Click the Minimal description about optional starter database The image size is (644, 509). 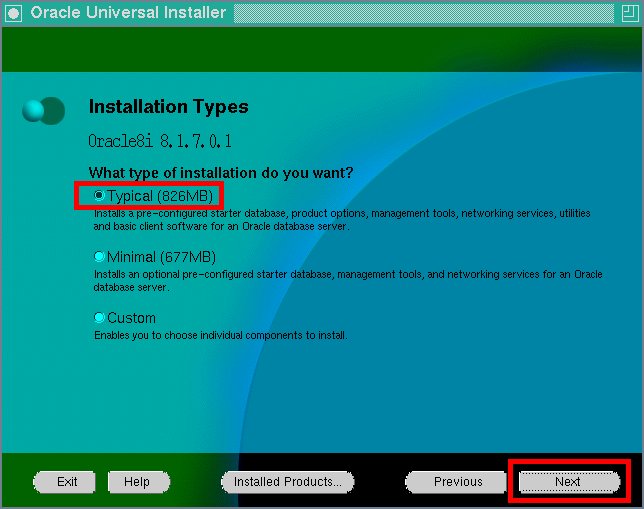[x=348, y=281]
